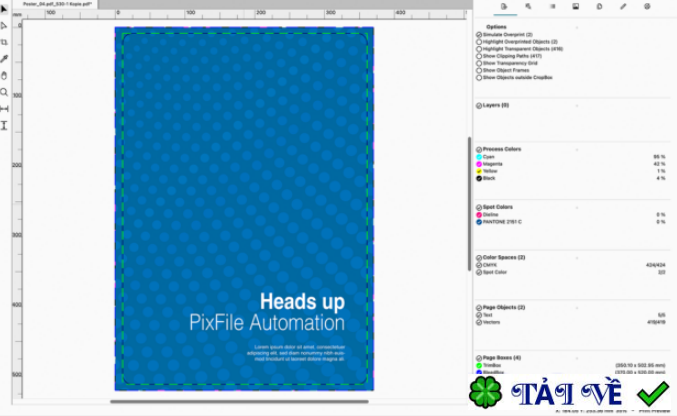Toggle the Layers (0) section checkbox
Viewport: 677px width, 416px height.
479,105
